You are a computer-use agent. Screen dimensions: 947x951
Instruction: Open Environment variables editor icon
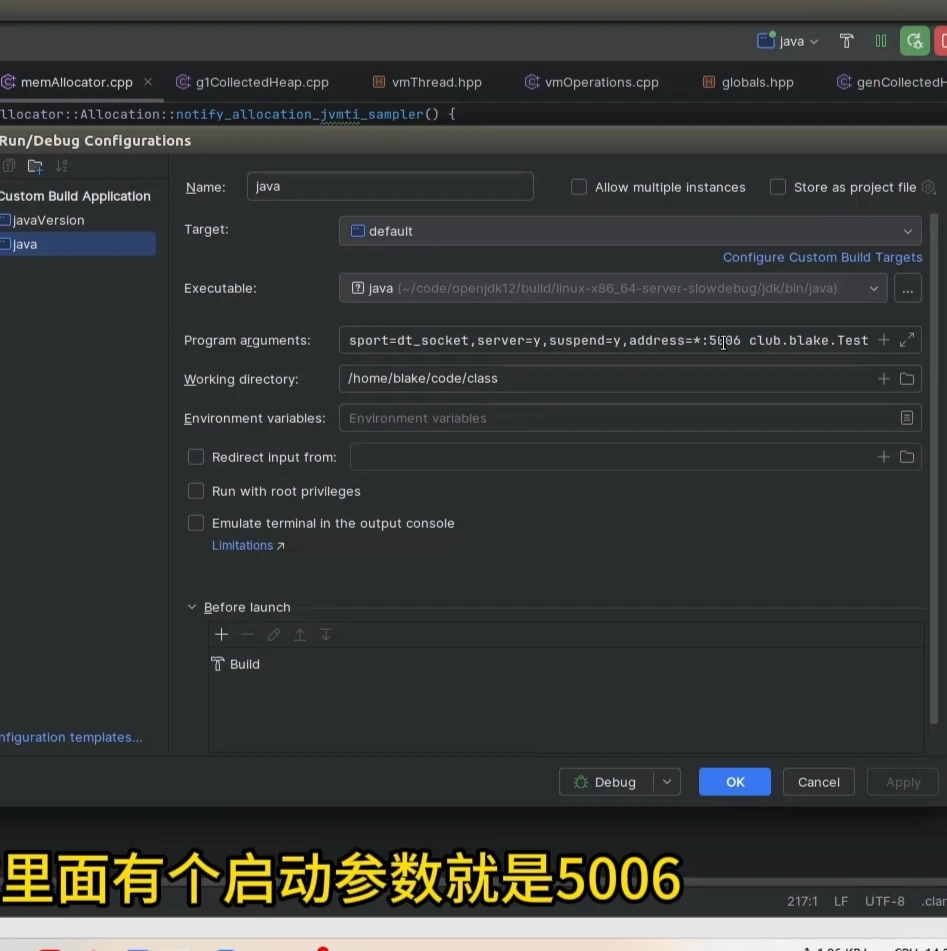907,417
